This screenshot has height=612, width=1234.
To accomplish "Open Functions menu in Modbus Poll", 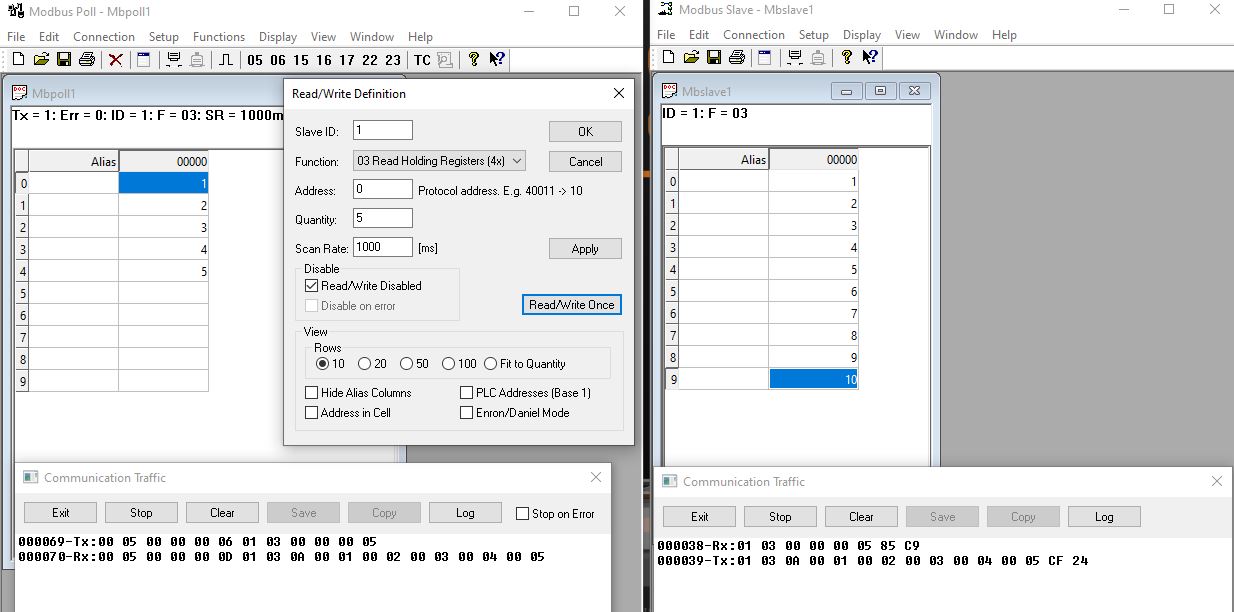I will click(219, 37).
